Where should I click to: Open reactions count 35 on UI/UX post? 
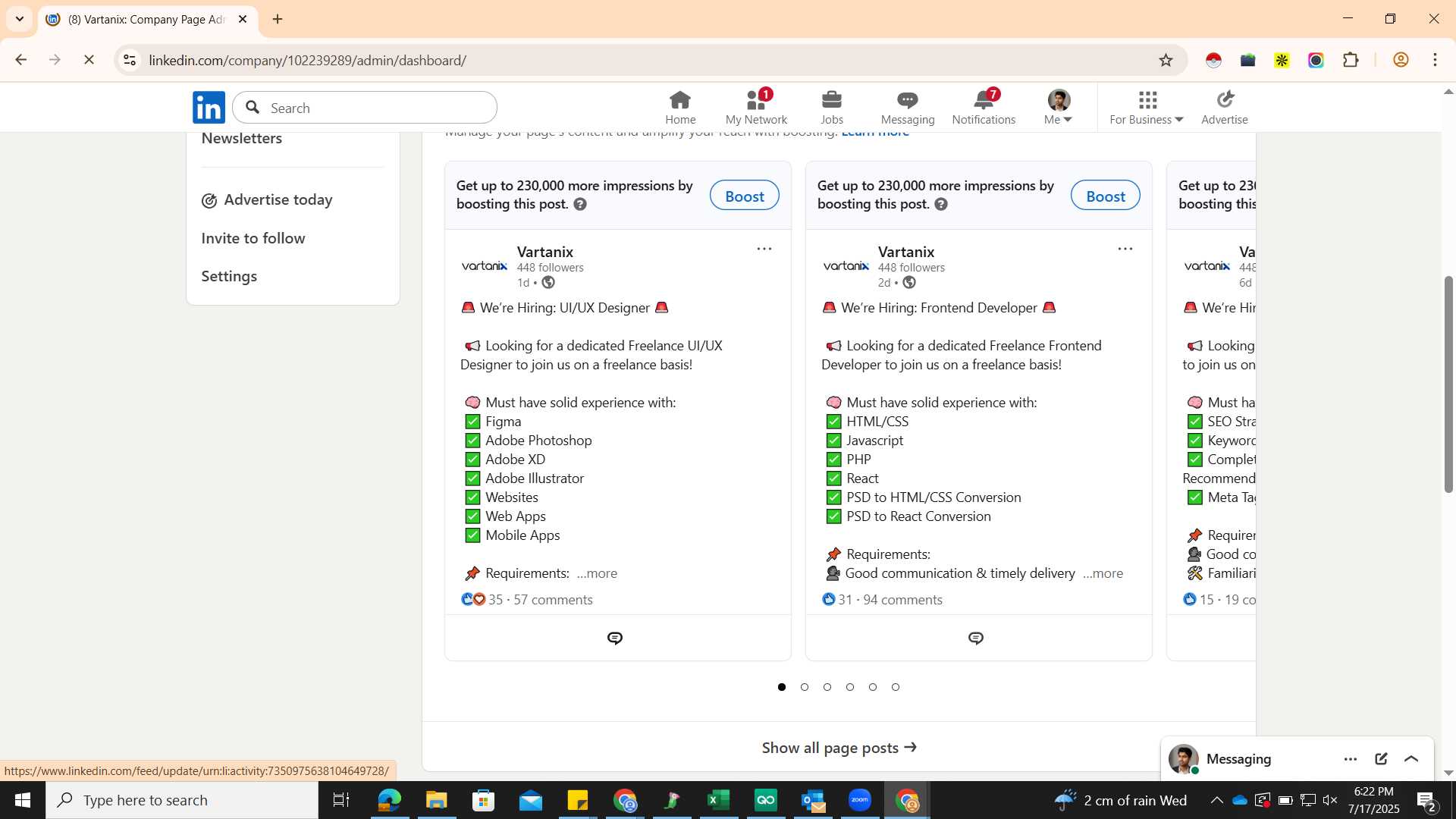coord(482,600)
